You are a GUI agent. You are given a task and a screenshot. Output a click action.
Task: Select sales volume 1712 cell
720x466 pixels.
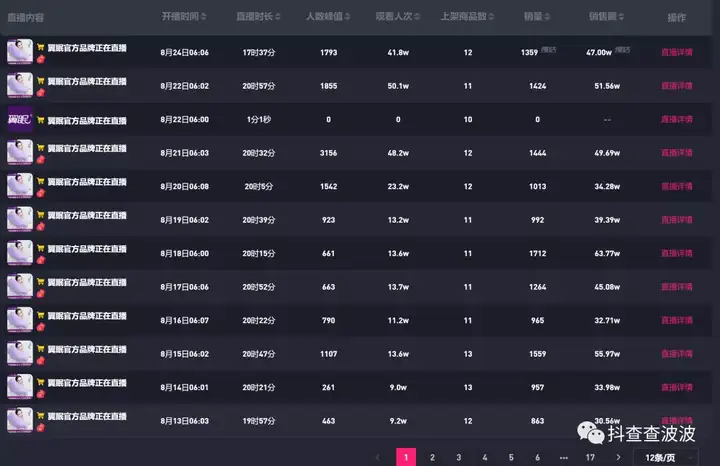537,253
